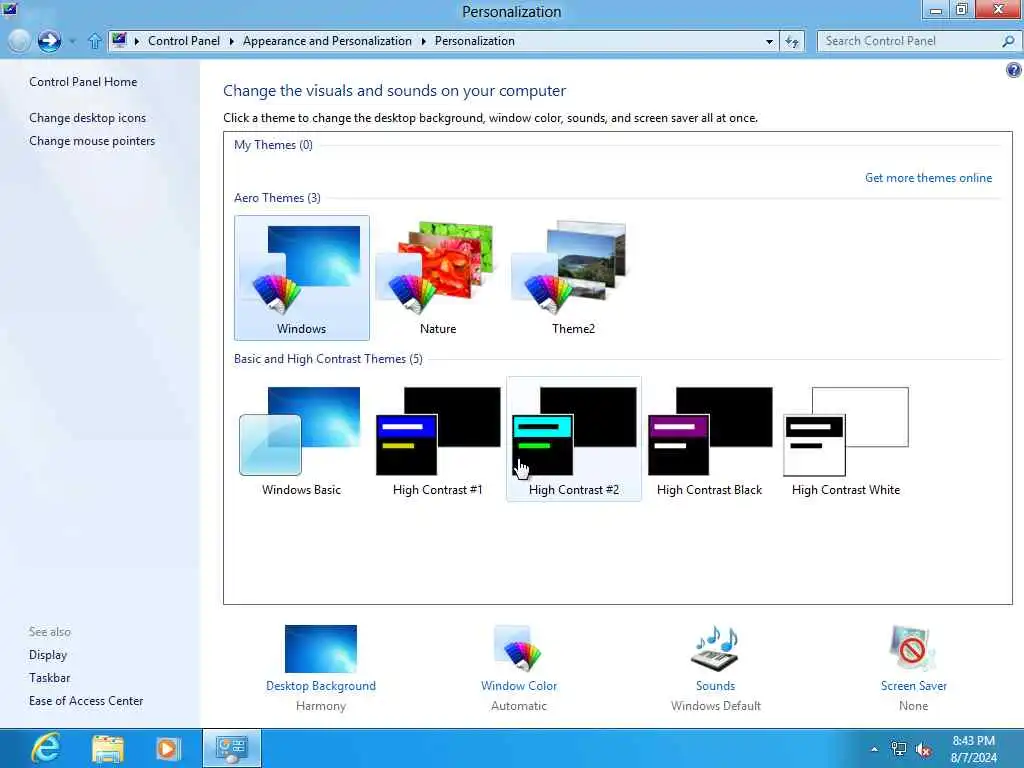The width and height of the screenshot is (1024, 768).
Task: Show hidden tray icons arrow
Action: click(x=874, y=749)
